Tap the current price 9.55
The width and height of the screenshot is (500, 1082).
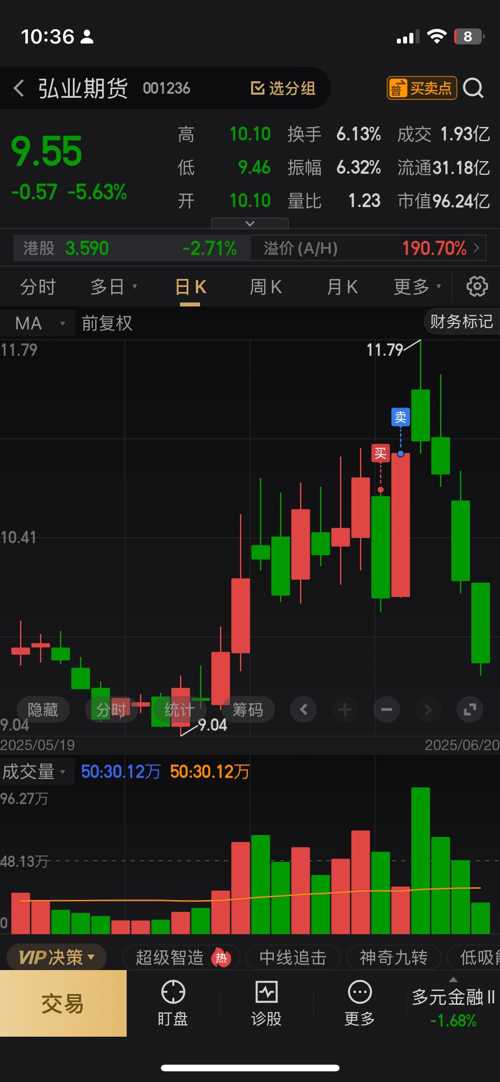(x=47, y=152)
